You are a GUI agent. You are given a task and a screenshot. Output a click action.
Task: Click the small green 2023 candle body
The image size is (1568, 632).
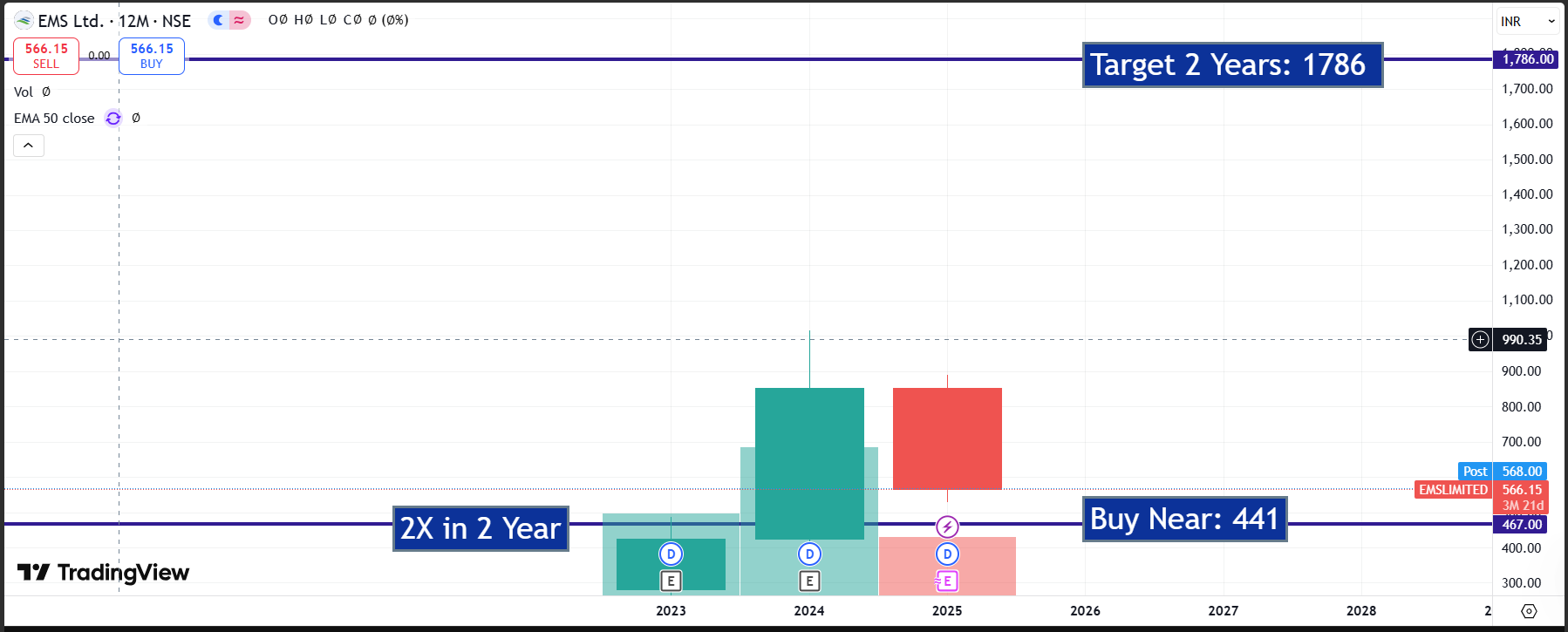[x=671, y=564]
